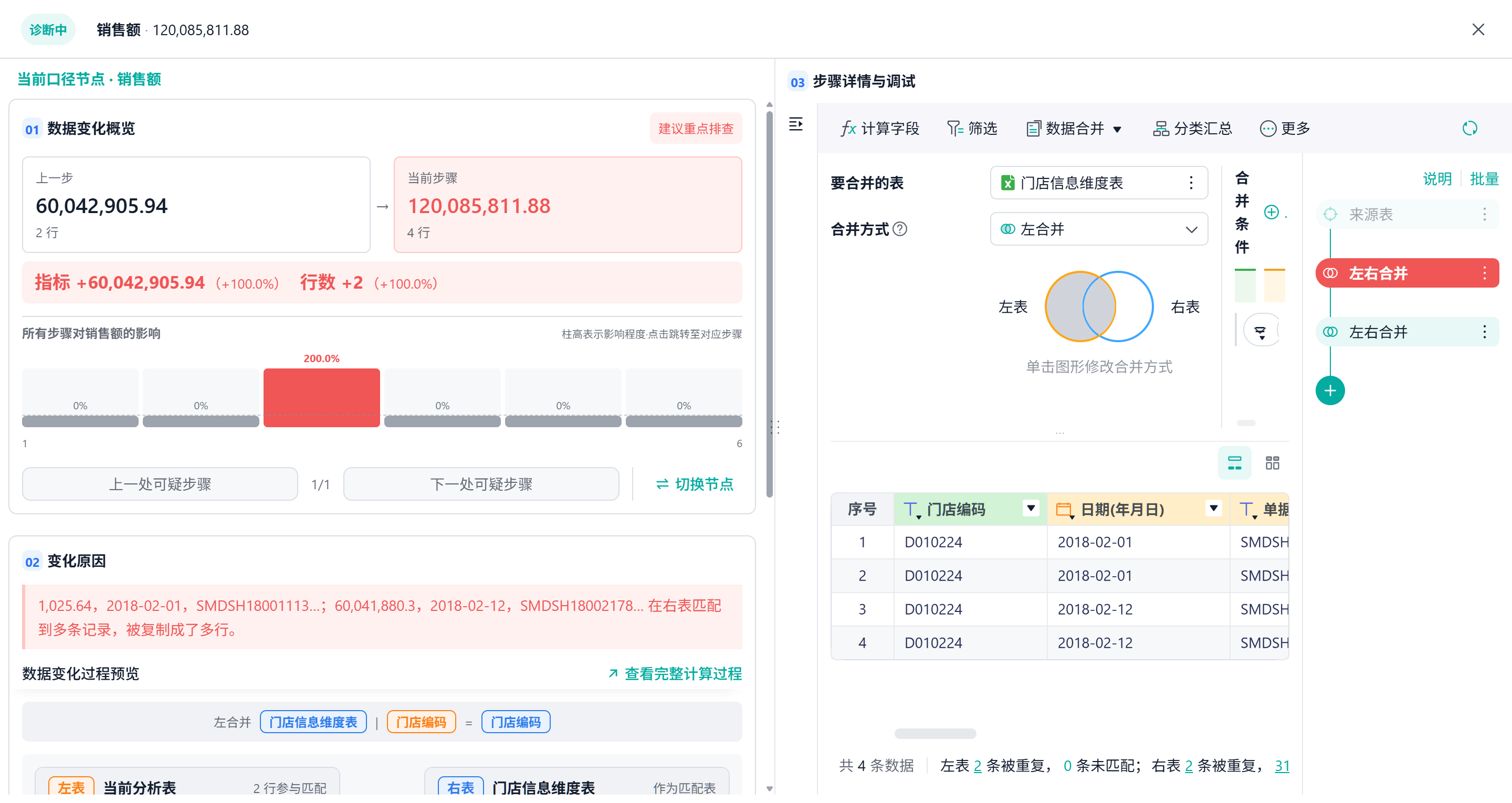Switch to grid view icon above table
The height and width of the screenshot is (803, 1512).
[x=1272, y=463]
